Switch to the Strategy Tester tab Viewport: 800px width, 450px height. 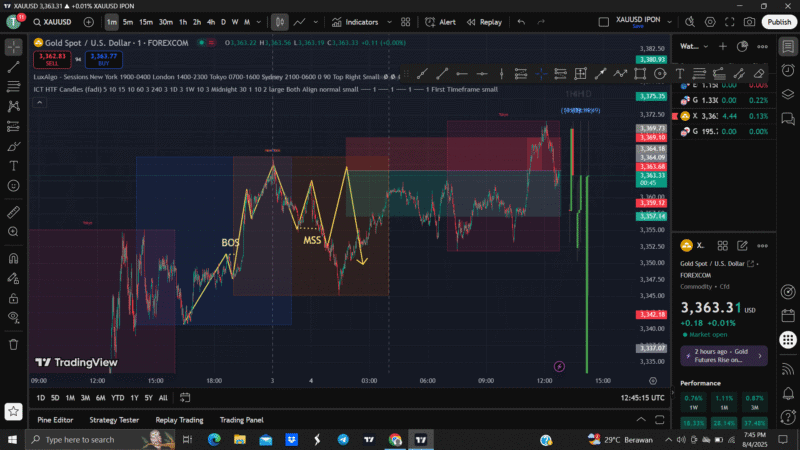click(x=113, y=420)
